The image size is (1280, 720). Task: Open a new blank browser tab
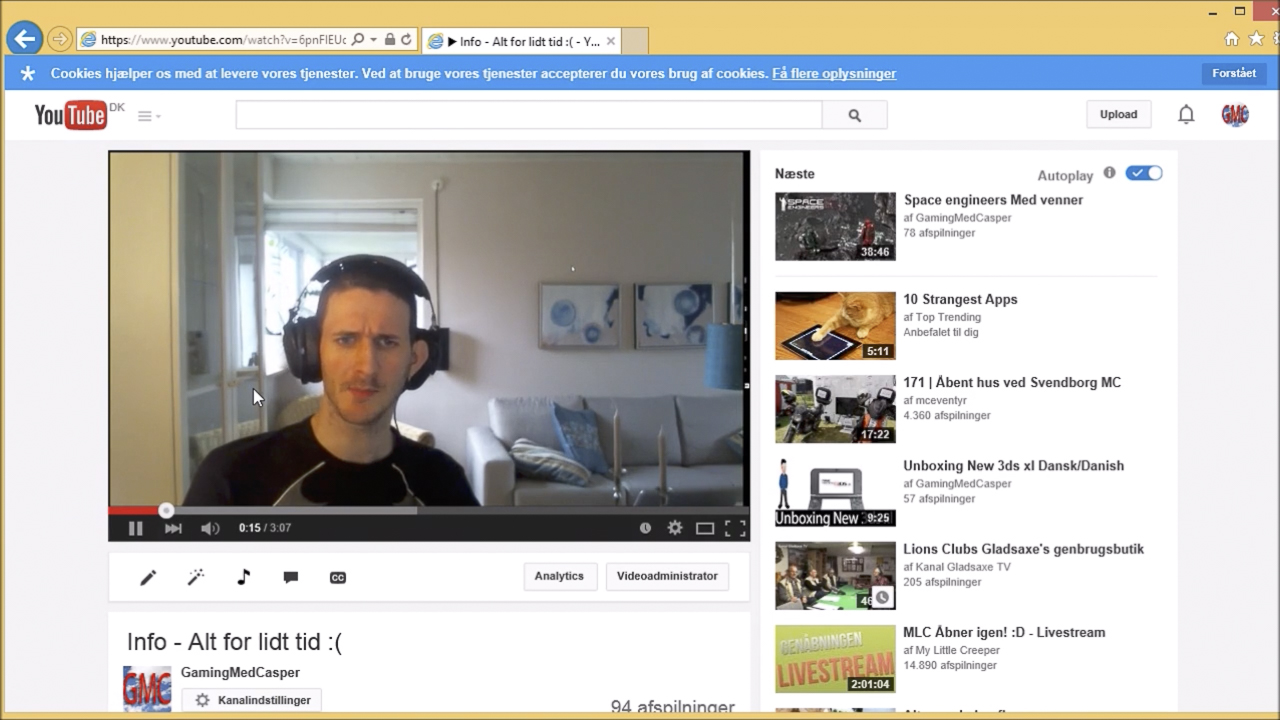[635, 41]
